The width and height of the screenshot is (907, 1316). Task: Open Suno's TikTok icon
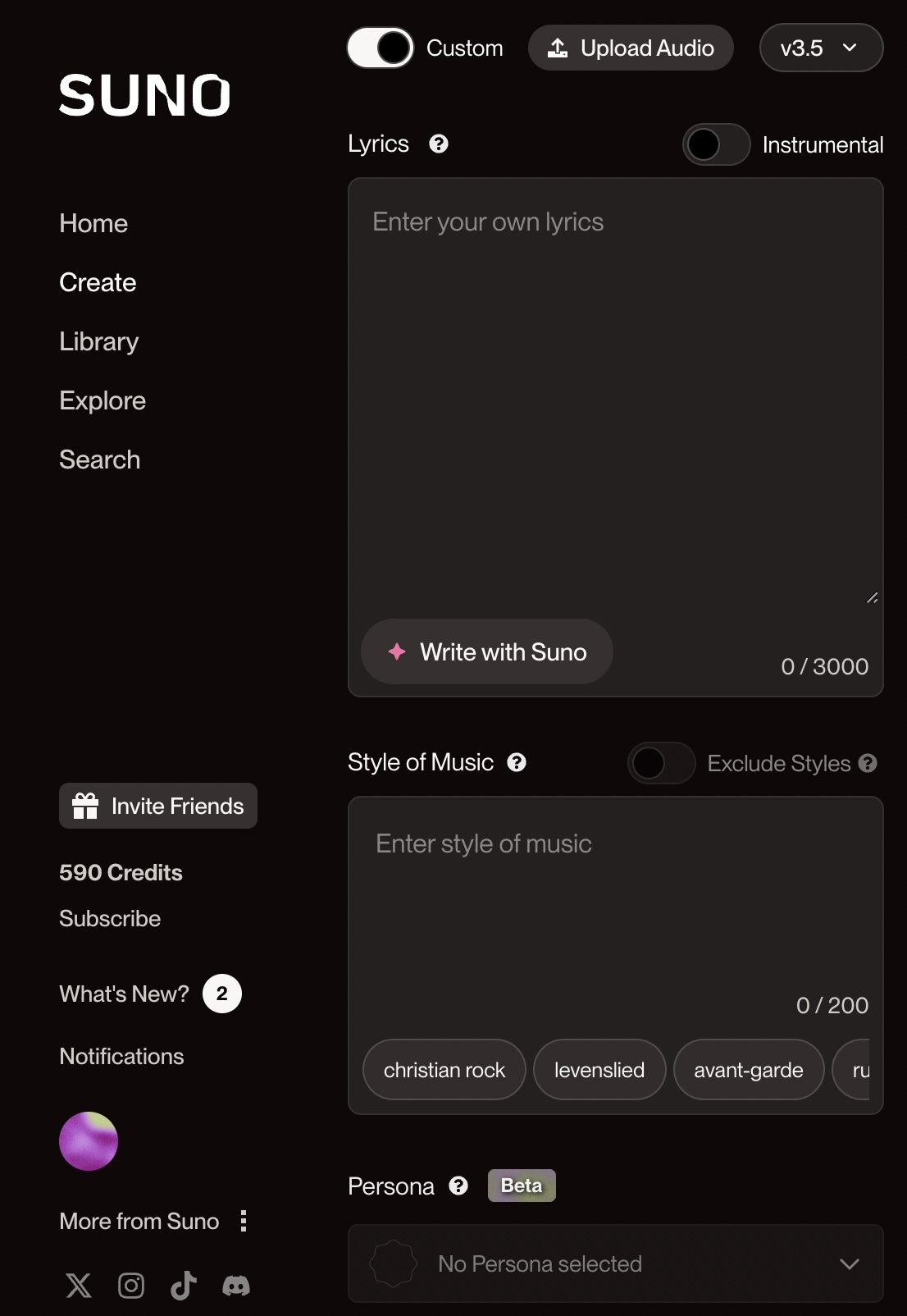[x=184, y=1285]
